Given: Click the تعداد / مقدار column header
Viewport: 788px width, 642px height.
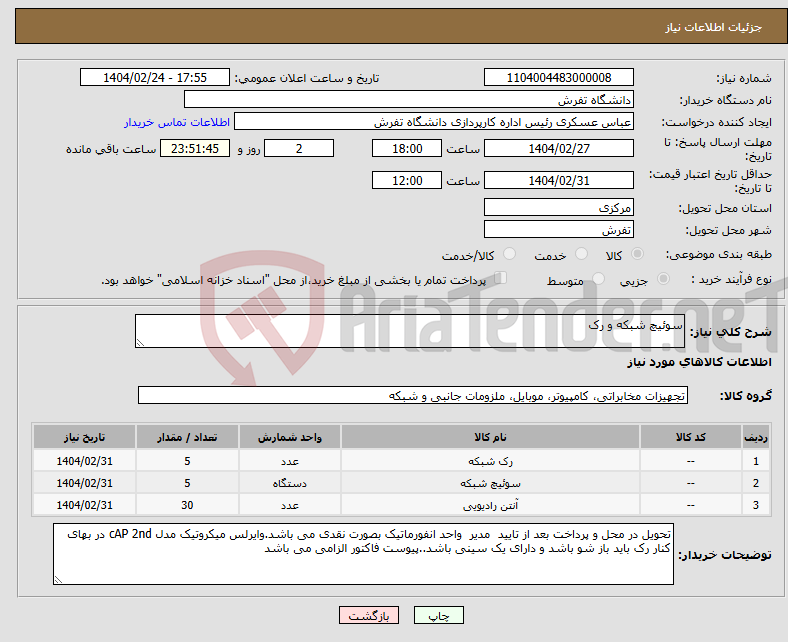Looking at the screenshot, I should coord(187,437).
